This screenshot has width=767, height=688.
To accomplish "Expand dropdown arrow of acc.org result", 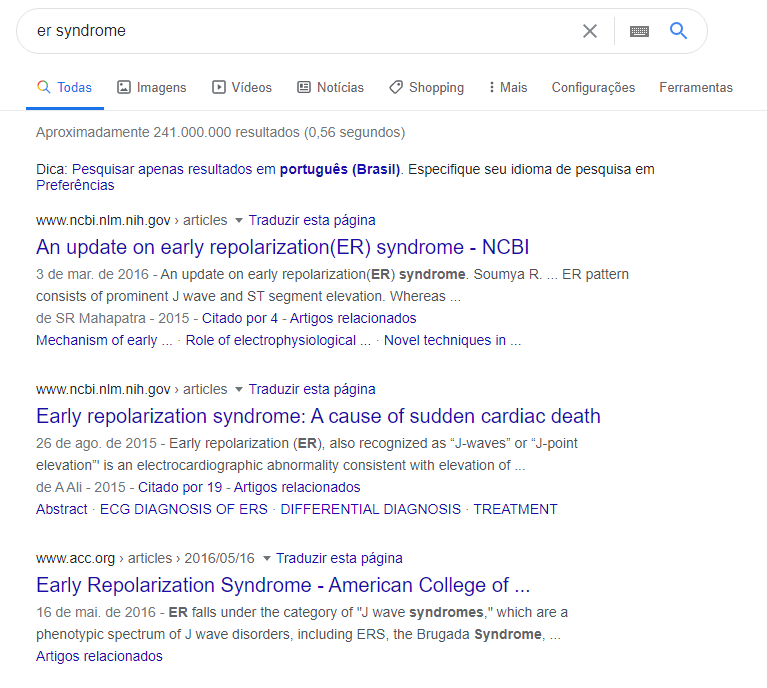I will coord(267,558).
